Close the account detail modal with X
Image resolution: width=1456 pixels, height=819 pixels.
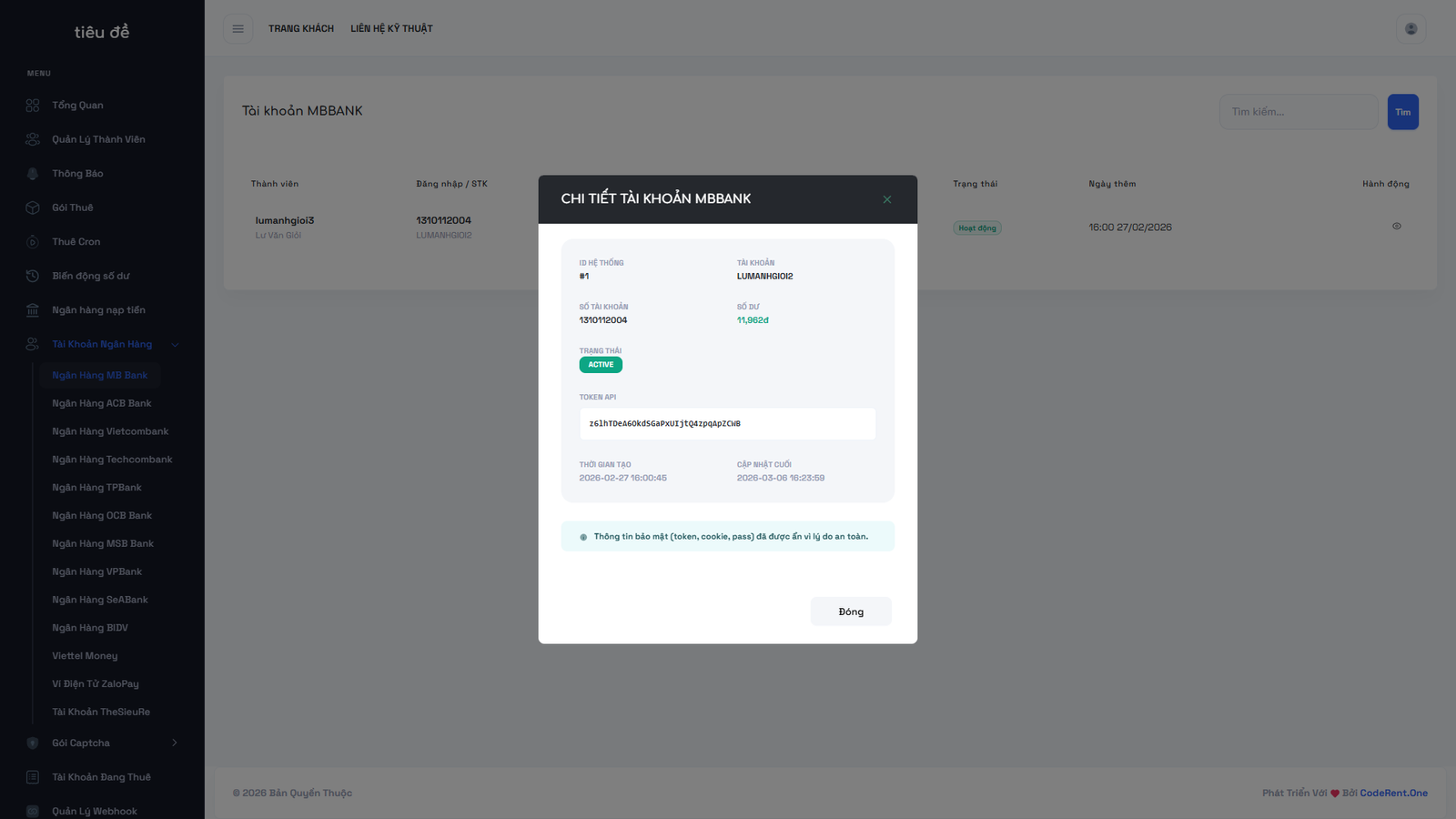coord(886,200)
